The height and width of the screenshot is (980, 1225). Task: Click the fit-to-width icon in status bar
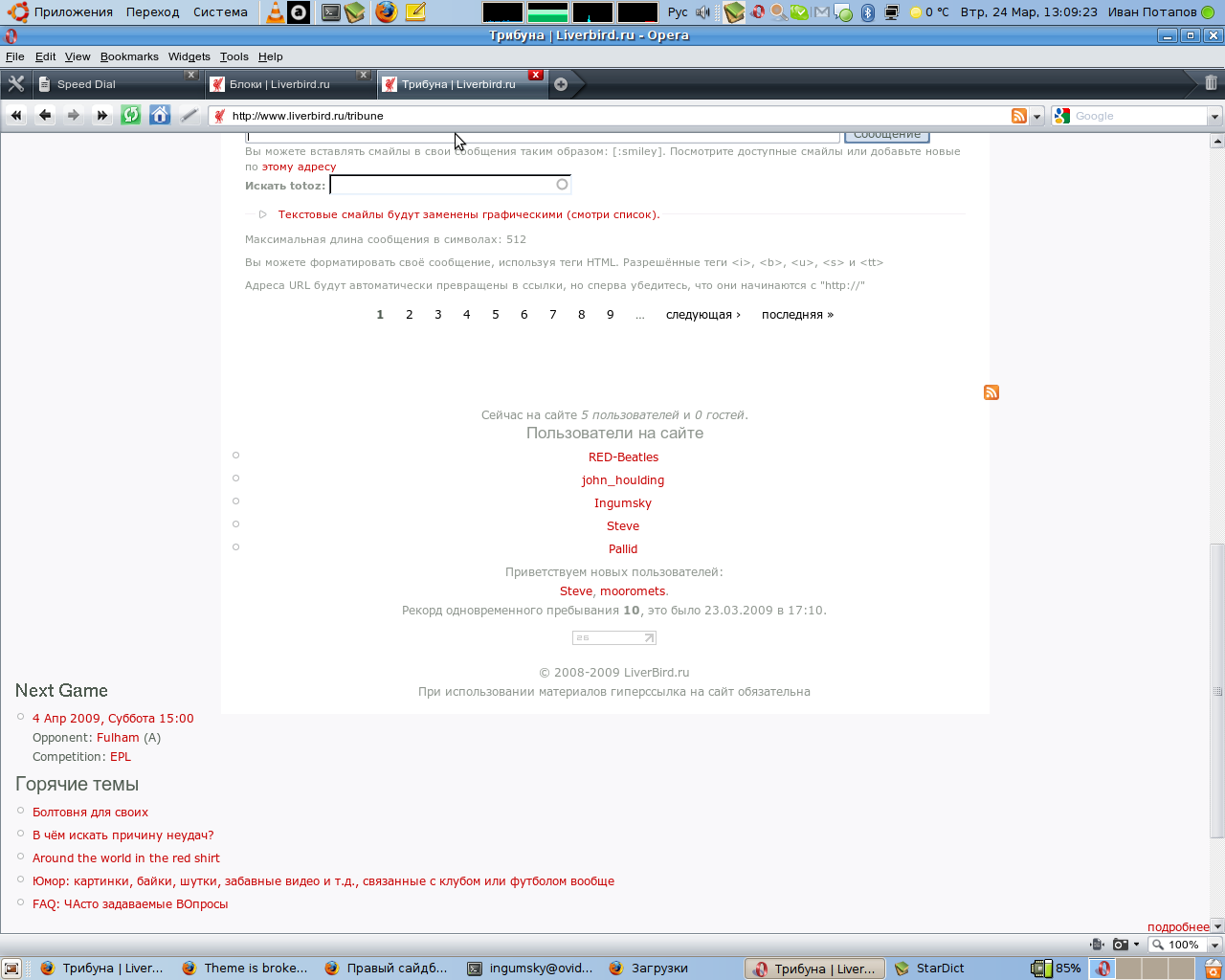pyautogui.click(x=1097, y=944)
